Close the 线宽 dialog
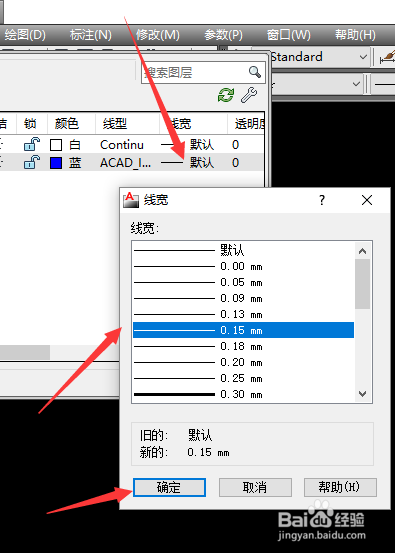Image resolution: width=395 pixels, height=553 pixels. tap(367, 200)
